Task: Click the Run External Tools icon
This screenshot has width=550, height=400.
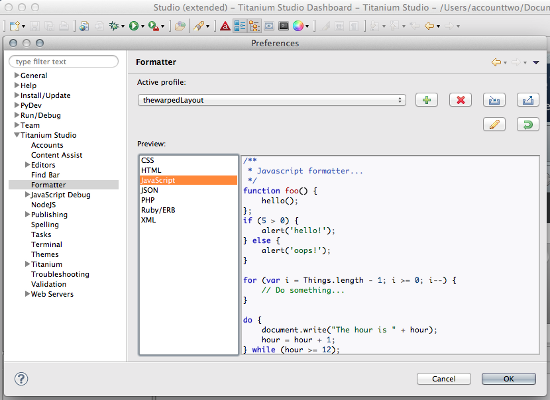Action: (x=153, y=26)
